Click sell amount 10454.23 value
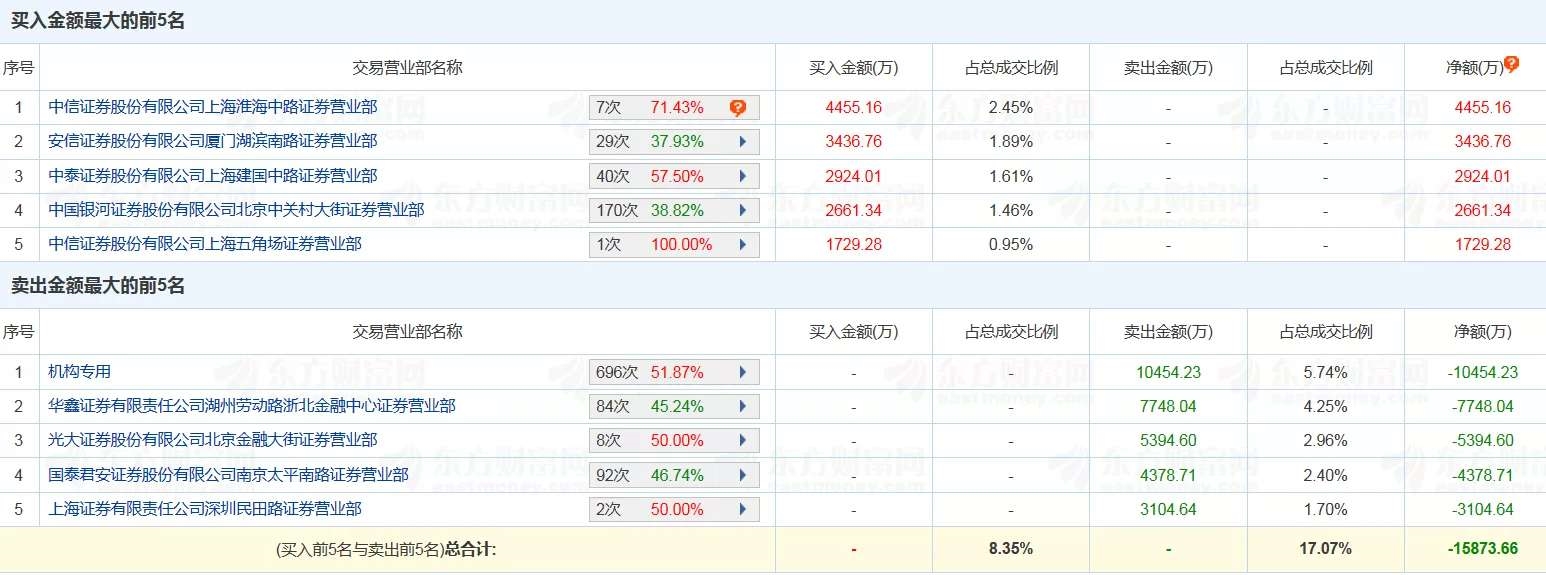Screen dimensions: 1546x575 coord(1168,372)
